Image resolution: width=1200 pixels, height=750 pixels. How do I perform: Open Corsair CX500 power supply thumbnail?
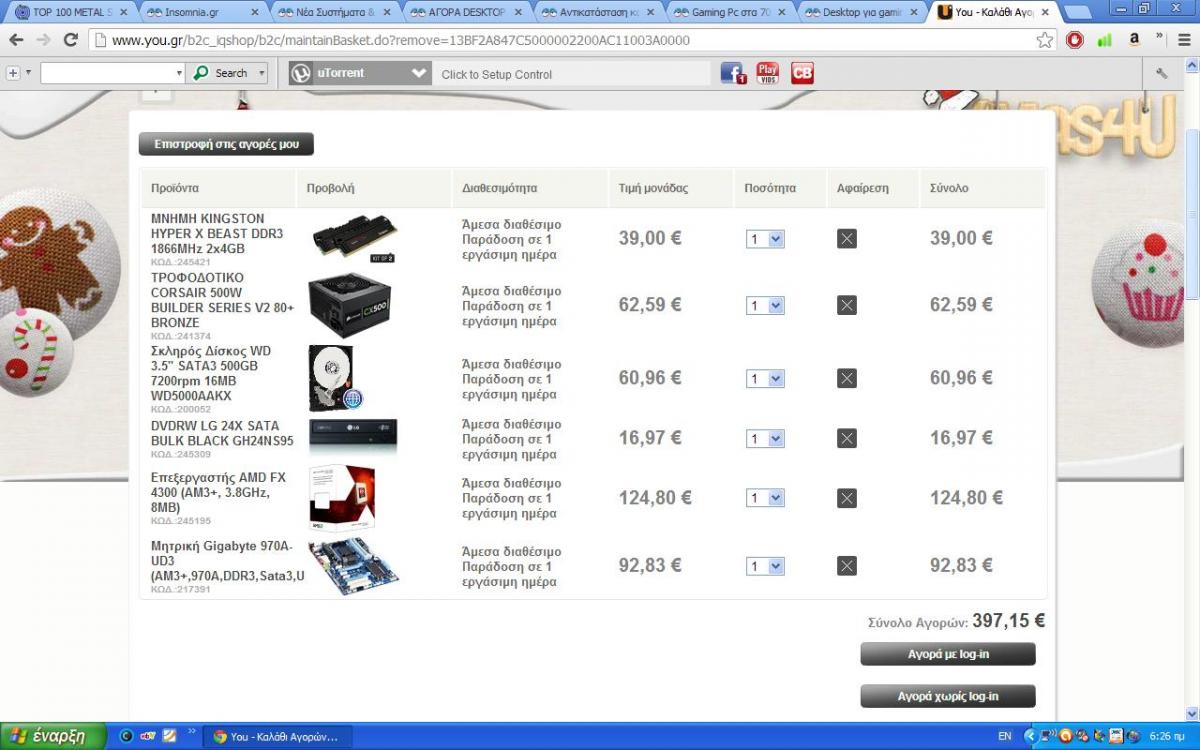350,305
